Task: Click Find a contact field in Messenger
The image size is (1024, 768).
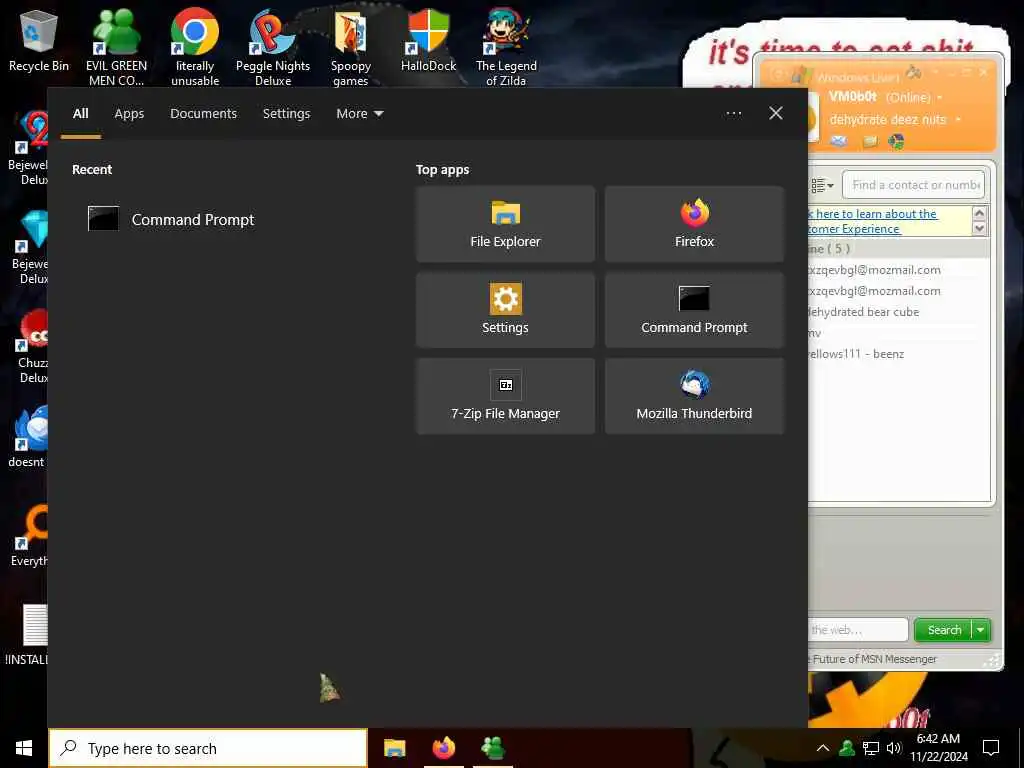Action: 913,185
